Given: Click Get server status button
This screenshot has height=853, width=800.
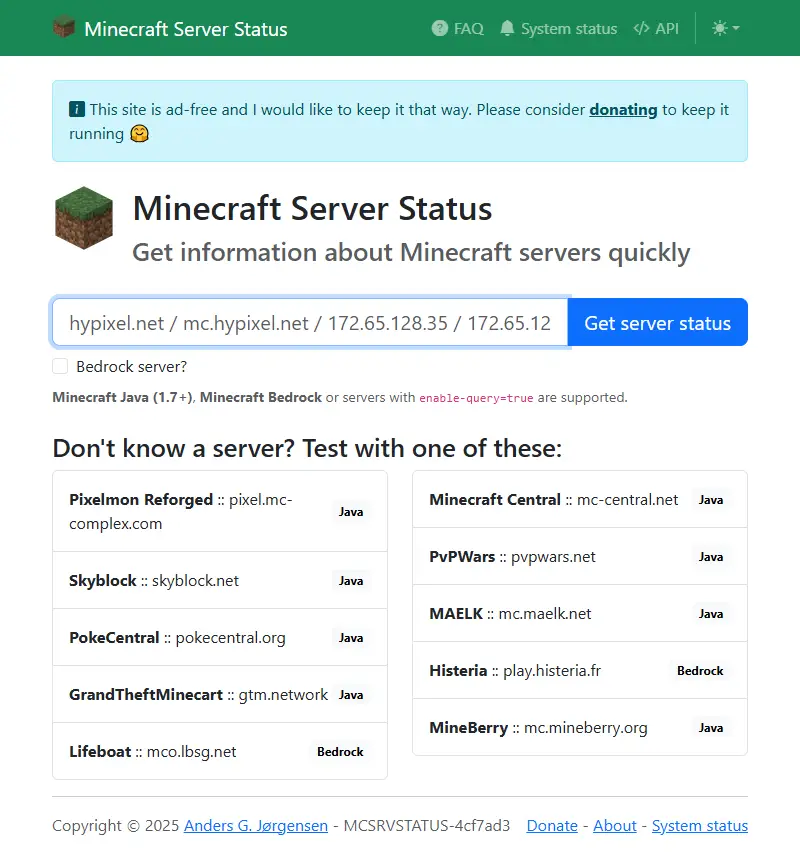Looking at the screenshot, I should click(x=658, y=323).
